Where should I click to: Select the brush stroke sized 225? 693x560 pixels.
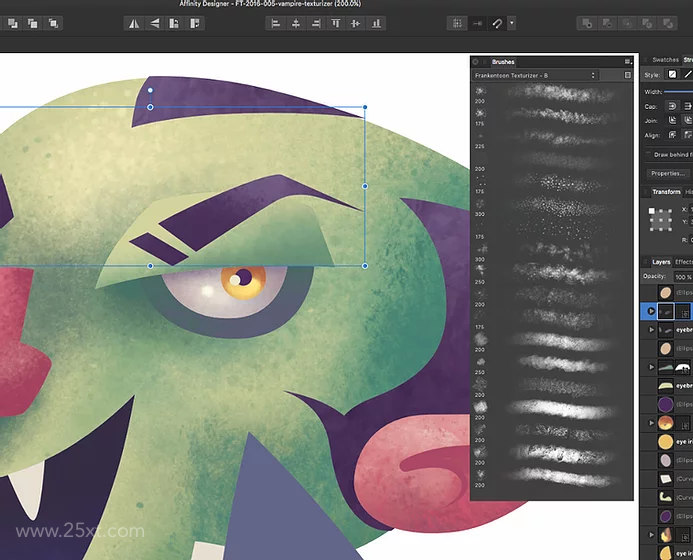(552, 139)
